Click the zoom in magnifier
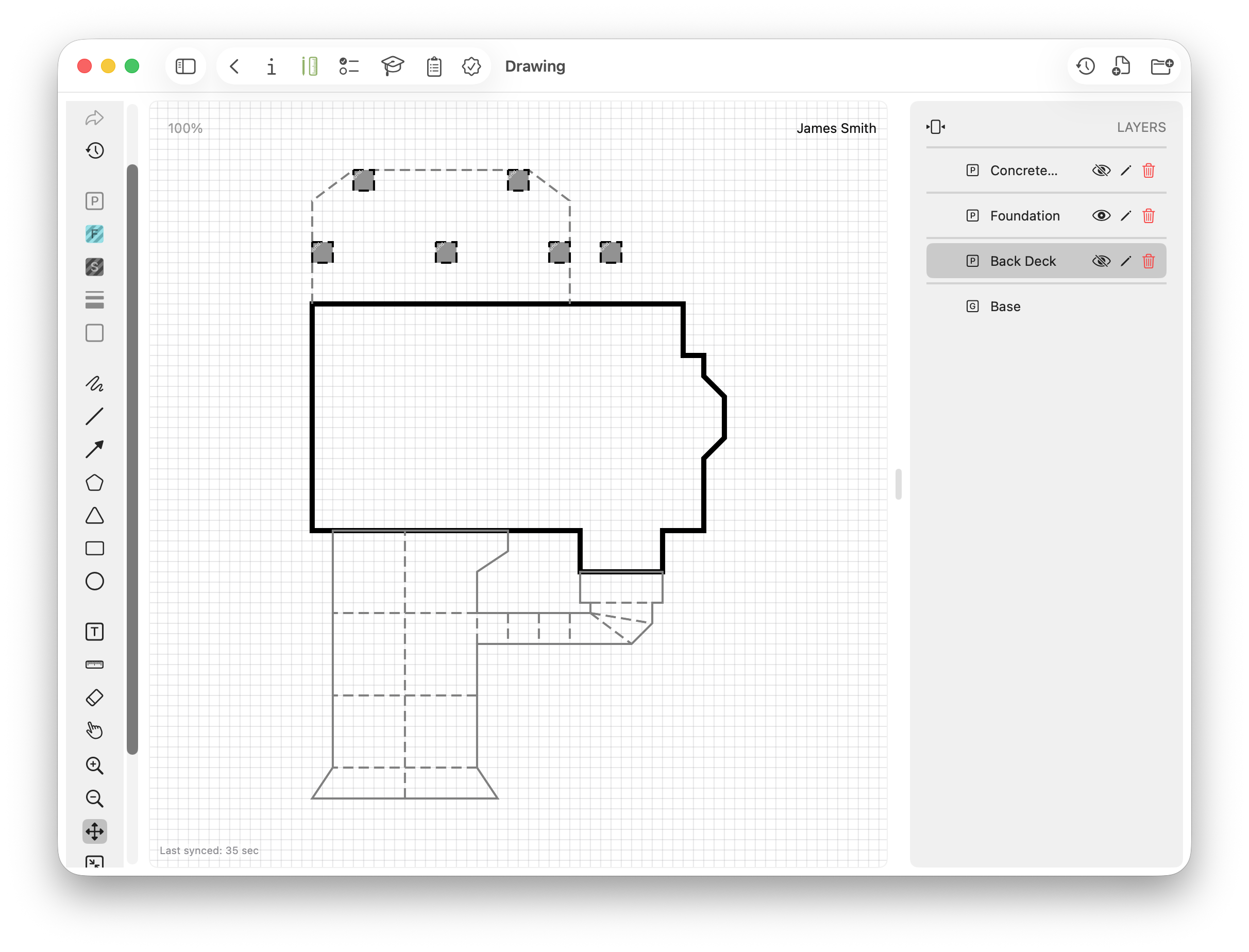The width and height of the screenshot is (1249, 952). (95, 766)
